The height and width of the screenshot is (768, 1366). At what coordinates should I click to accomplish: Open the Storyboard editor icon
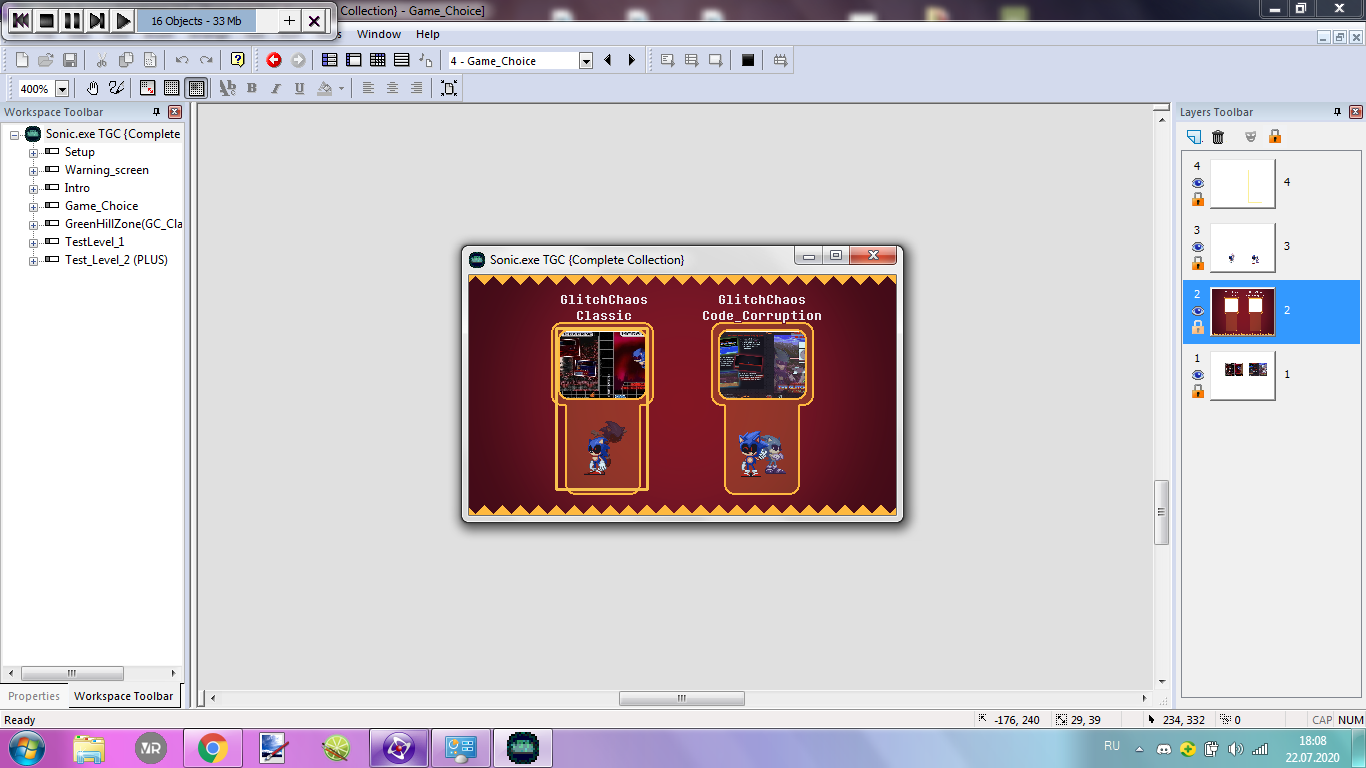[x=330, y=60]
